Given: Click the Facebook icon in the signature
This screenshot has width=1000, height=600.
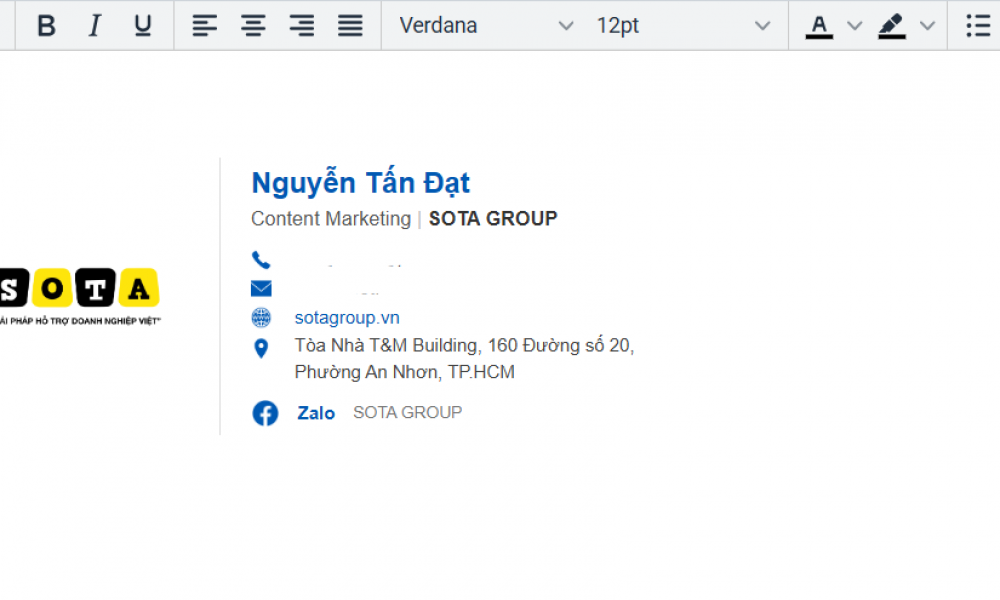Looking at the screenshot, I should pyautogui.click(x=265, y=413).
